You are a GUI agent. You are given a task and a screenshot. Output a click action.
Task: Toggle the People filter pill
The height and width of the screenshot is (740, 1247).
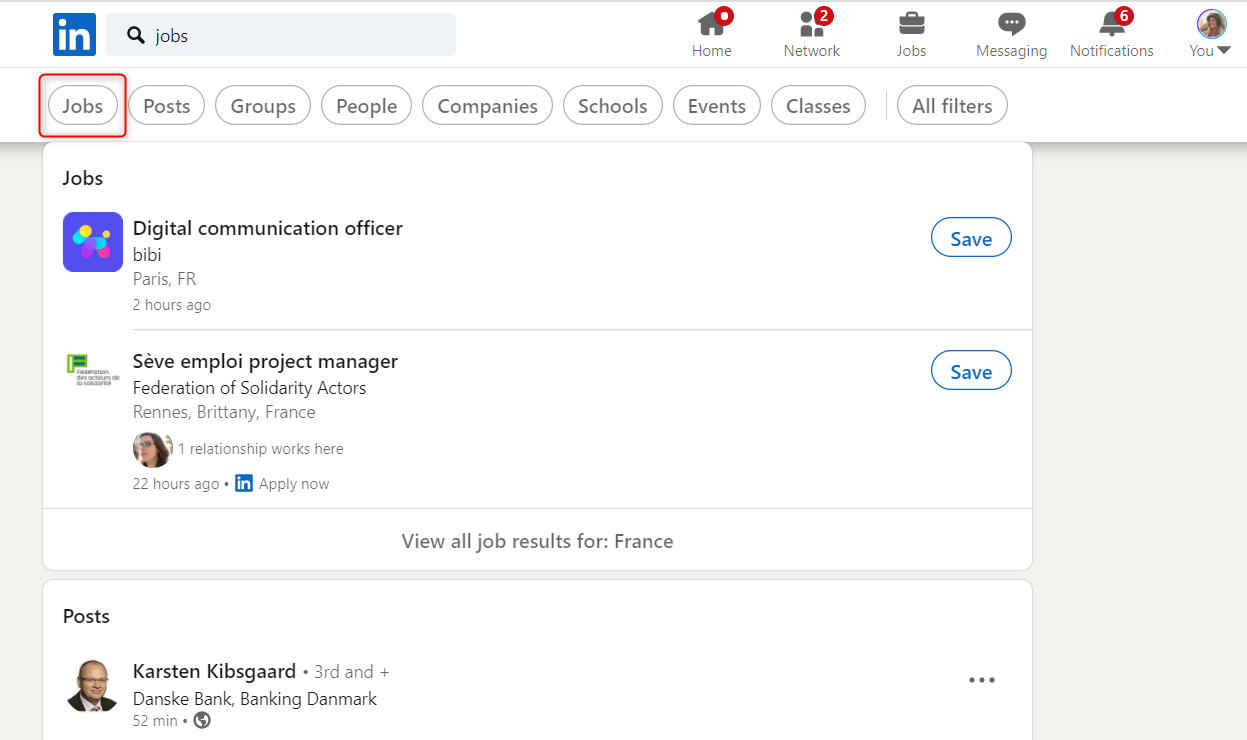pyautogui.click(x=366, y=106)
